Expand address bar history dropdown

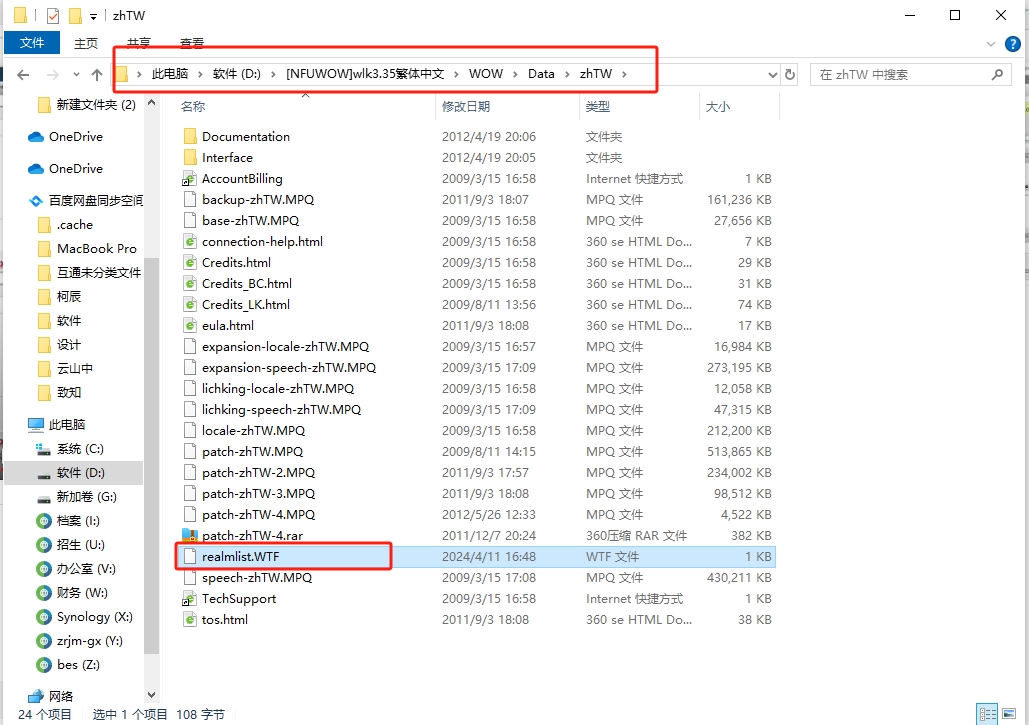click(772, 75)
